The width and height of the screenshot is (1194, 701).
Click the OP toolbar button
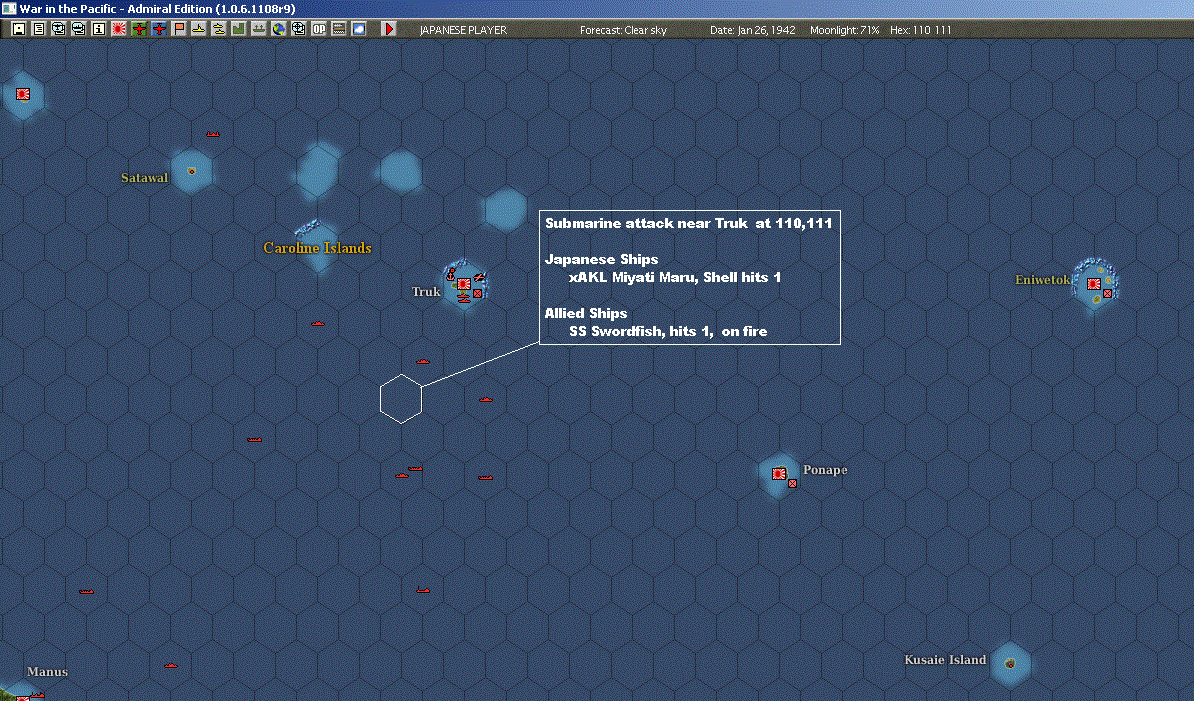(x=319, y=29)
